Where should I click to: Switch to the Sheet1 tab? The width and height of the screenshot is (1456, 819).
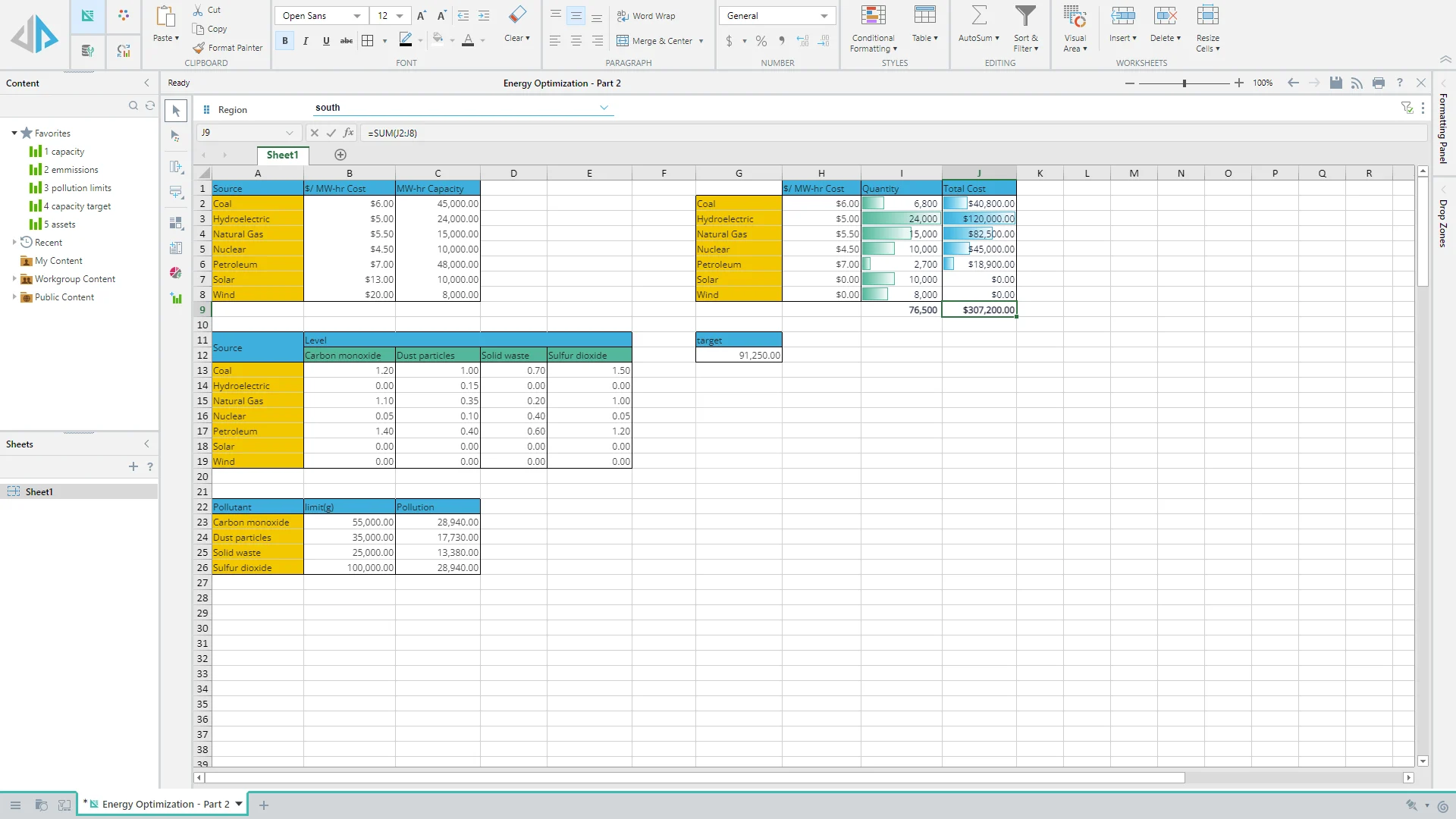click(x=282, y=155)
